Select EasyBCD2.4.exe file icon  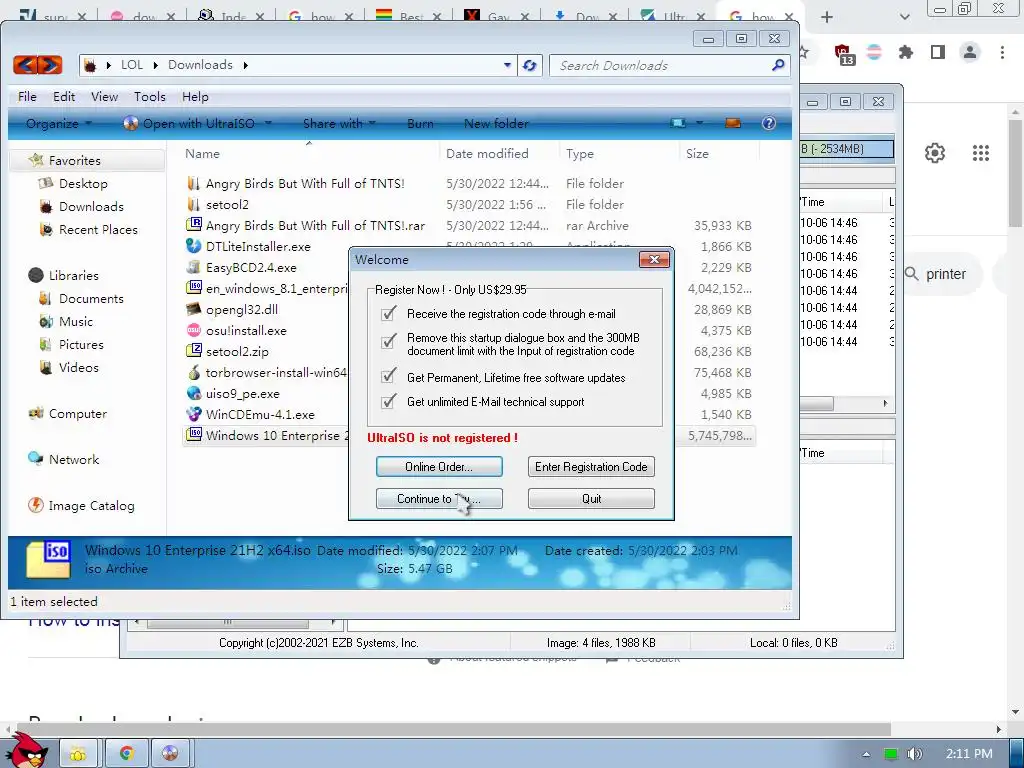[x=193, y=267]
